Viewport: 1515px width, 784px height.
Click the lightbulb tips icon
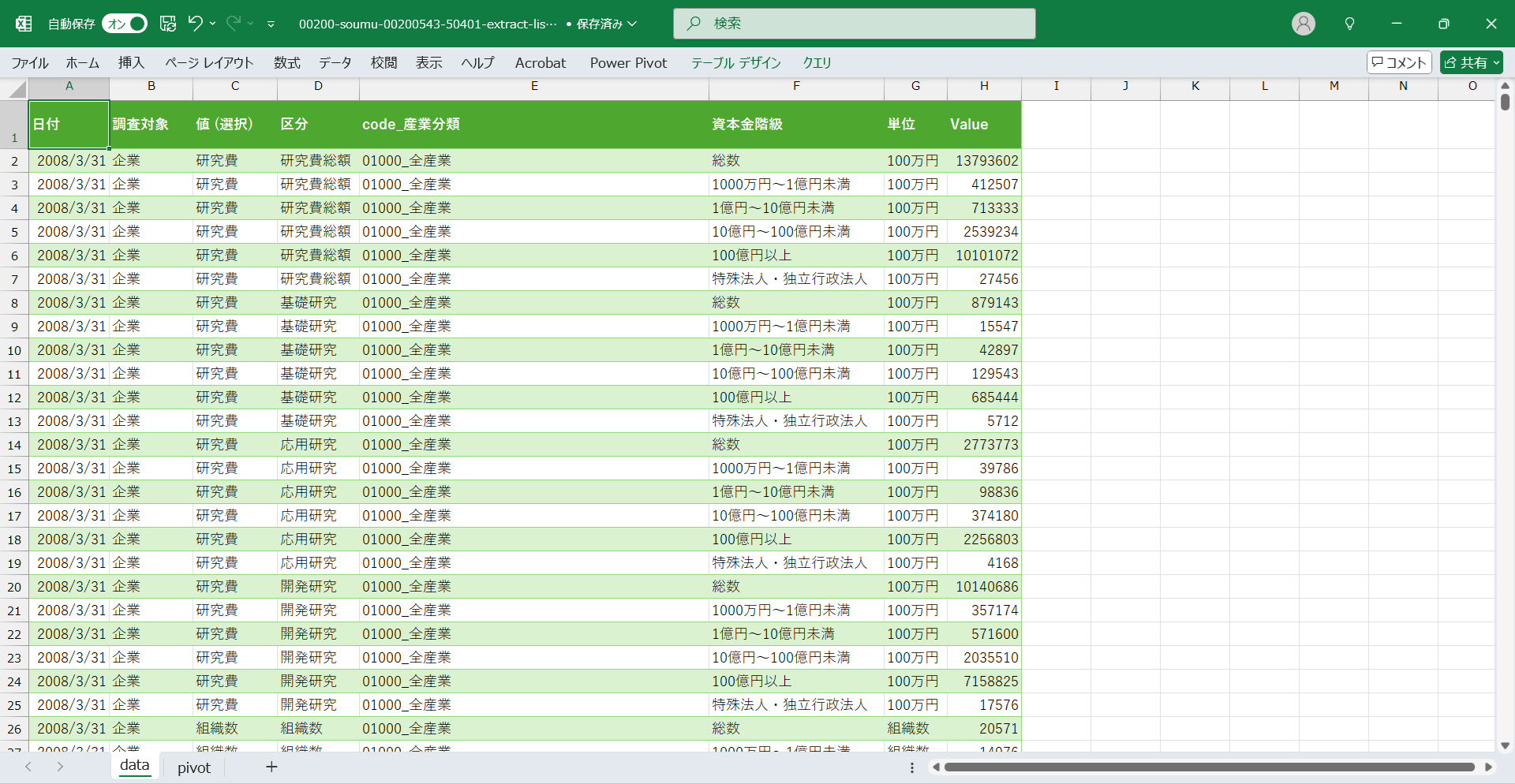coord(1349,24)
